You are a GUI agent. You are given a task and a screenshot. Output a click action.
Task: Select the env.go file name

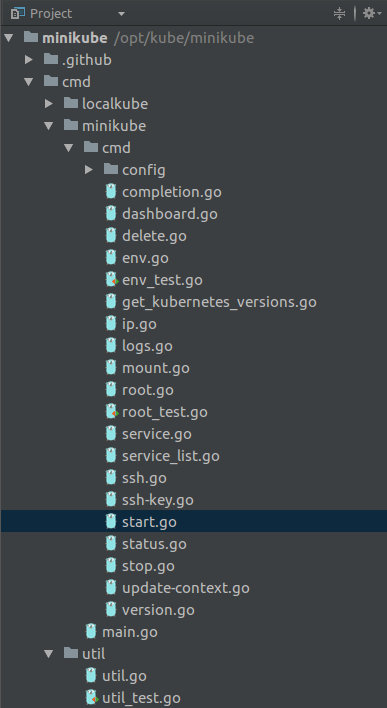tap(145, 259)
